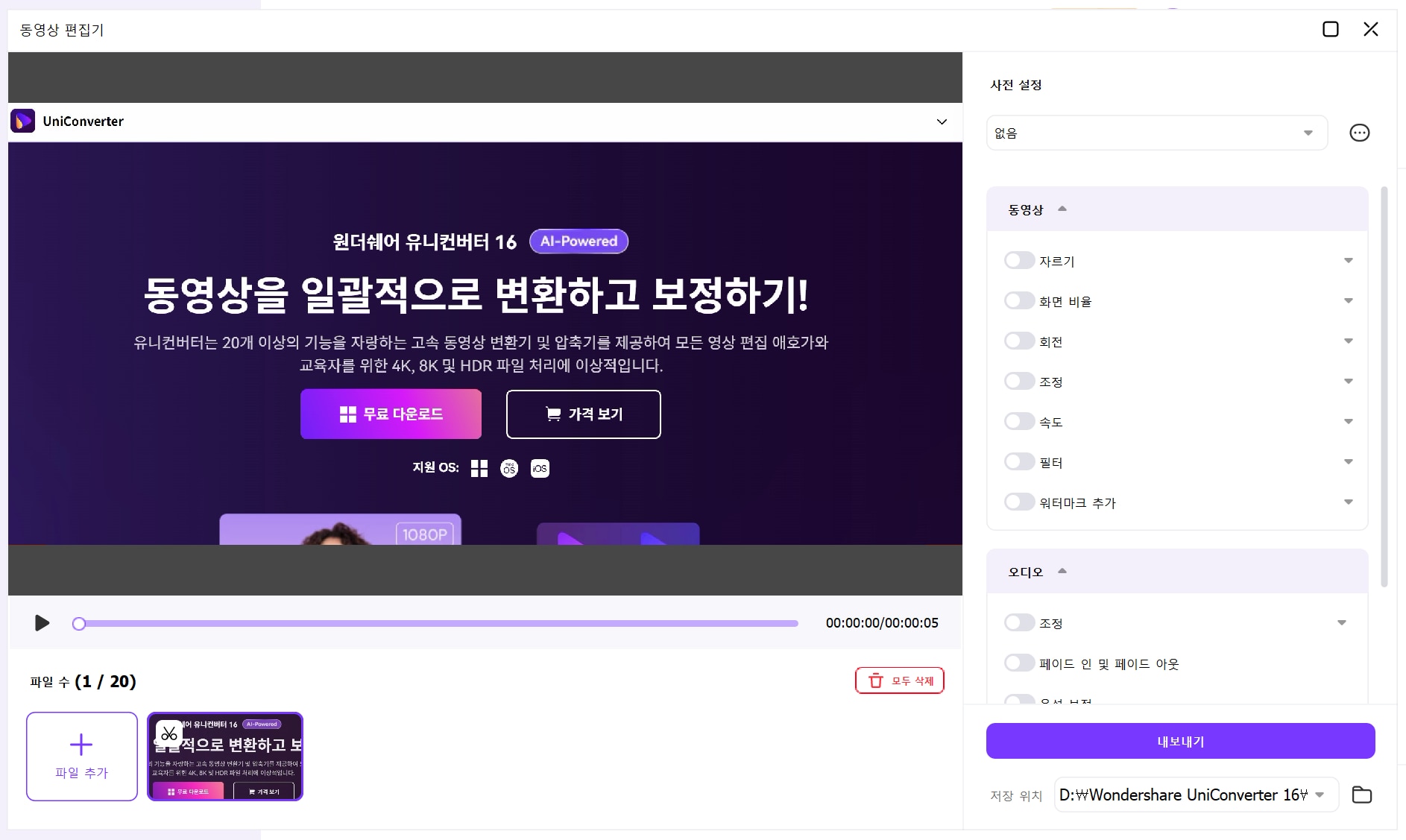Expand the 화면 비율 options arrow

(1348, 301)
